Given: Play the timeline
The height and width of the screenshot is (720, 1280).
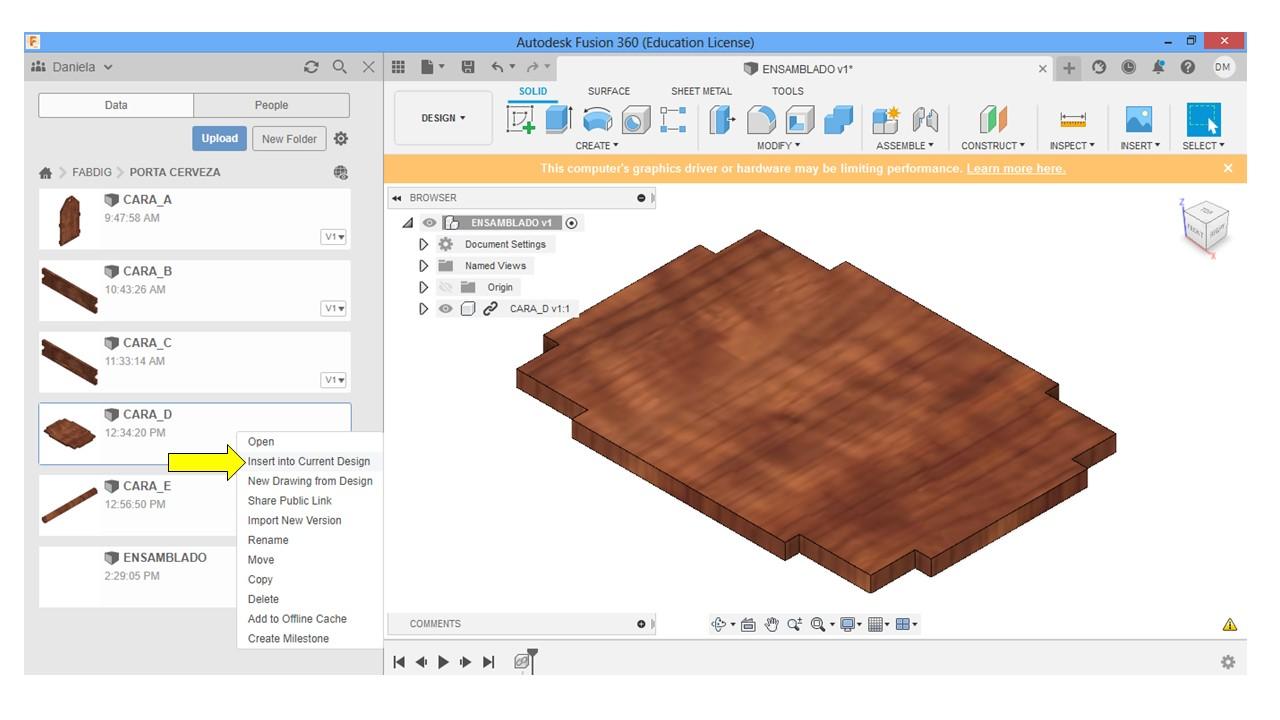Looking at the screenshot, I should point(443,662).
